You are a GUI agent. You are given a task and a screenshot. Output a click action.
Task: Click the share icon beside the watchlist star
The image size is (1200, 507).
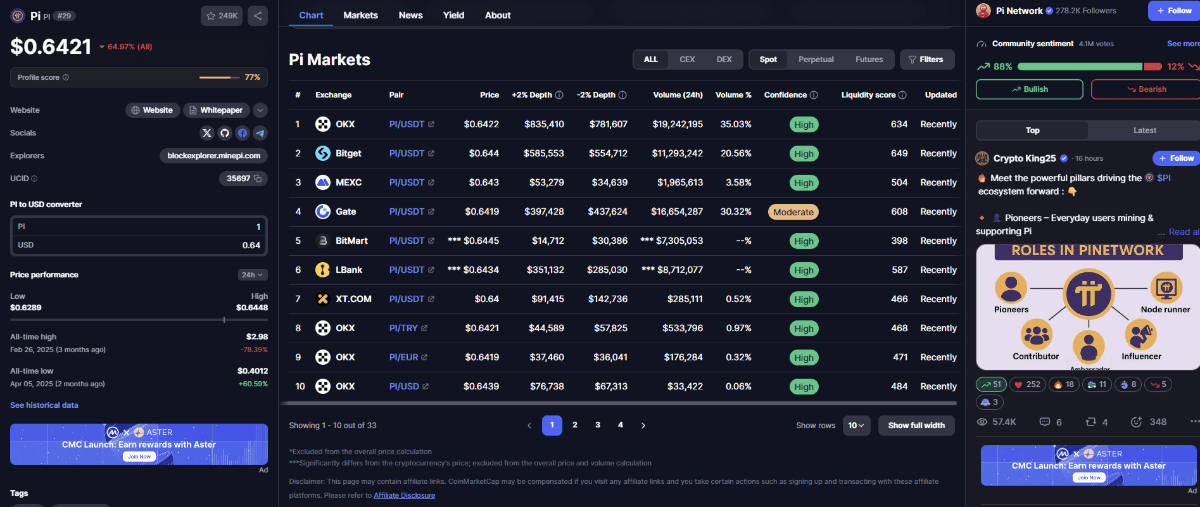[x=257, y=16]
